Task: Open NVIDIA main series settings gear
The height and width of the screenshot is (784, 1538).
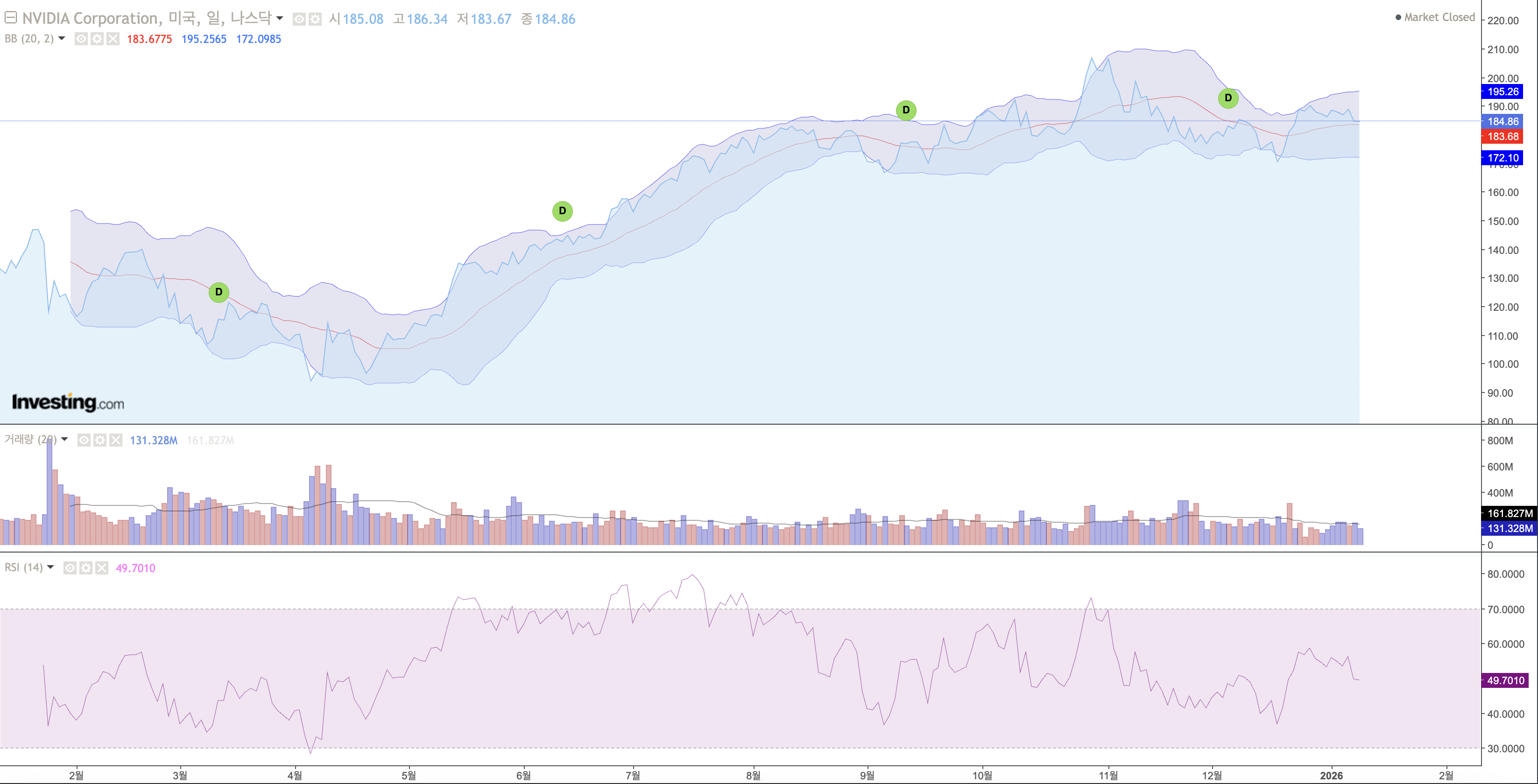Action: (x=315, y=19)
